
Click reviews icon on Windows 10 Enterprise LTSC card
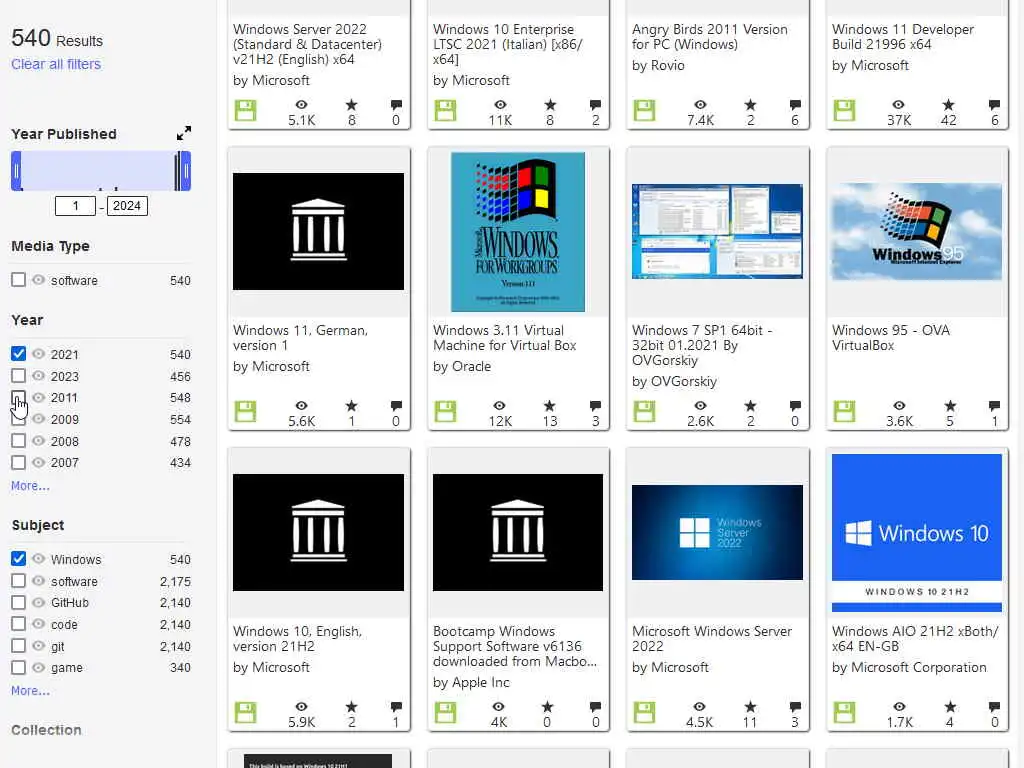[x=595, y=104]
